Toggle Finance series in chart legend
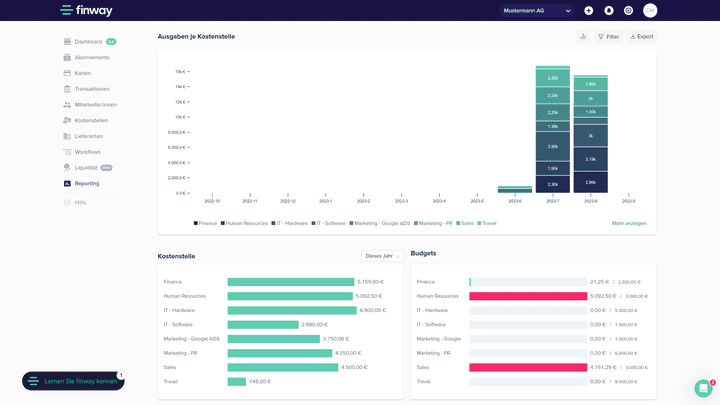Image resolution: width=720 pixels, height=405 pixels. click(x=206, y=223)
